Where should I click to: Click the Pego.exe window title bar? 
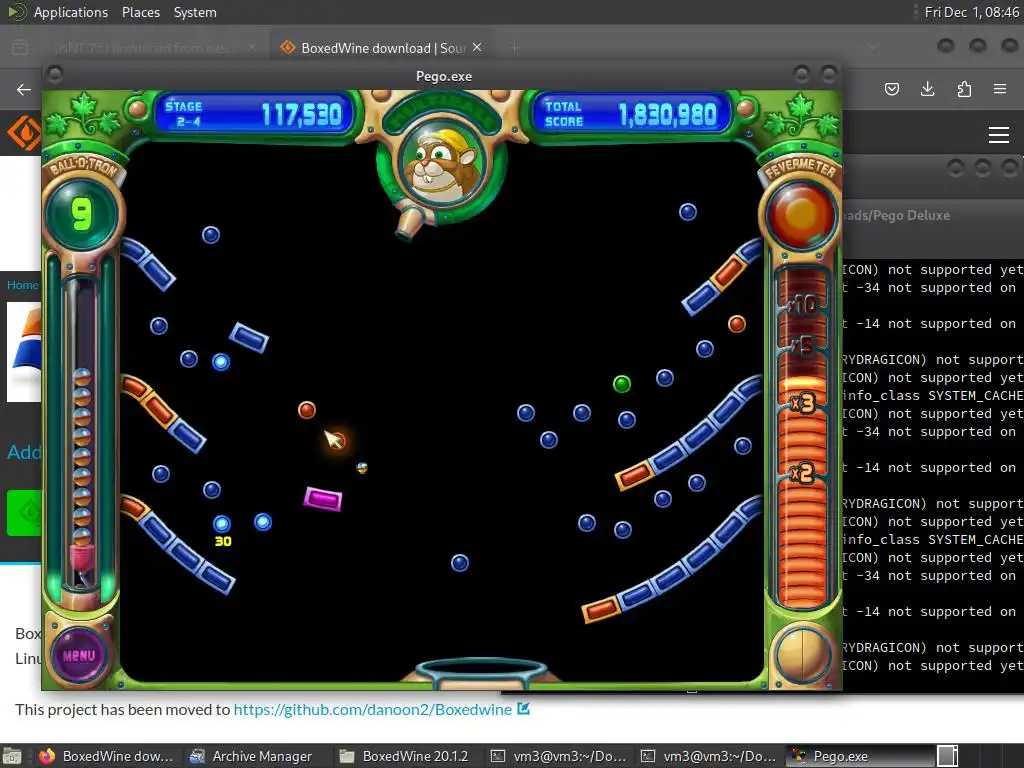[x=443, y=76]
